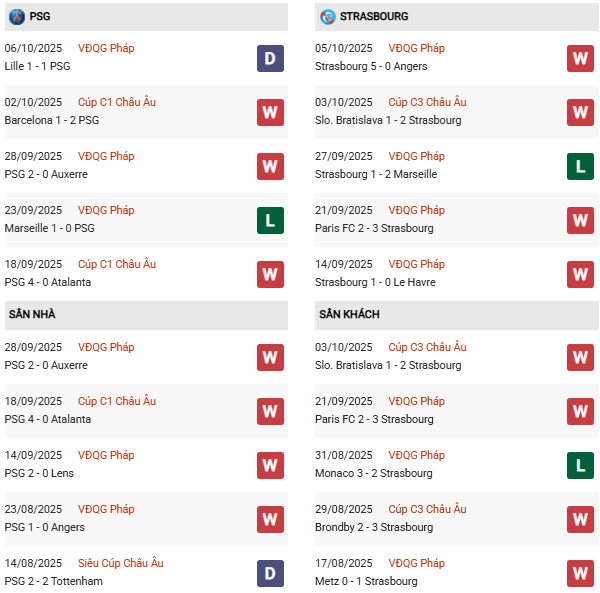Click the D badge for Lille 1 - 1 PSG
The height and width of the screenshot is (593, 600).
[270, 58]
